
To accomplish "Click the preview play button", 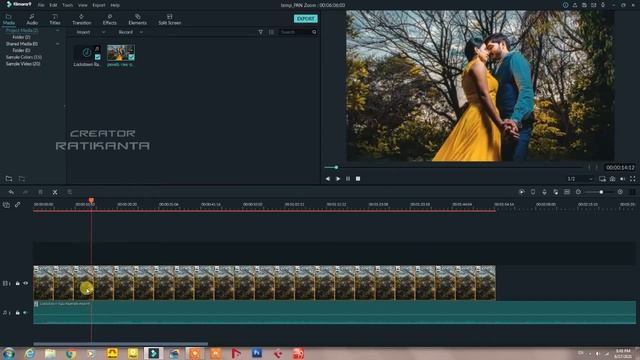I will pyautogui.click(x=338, y=179).
